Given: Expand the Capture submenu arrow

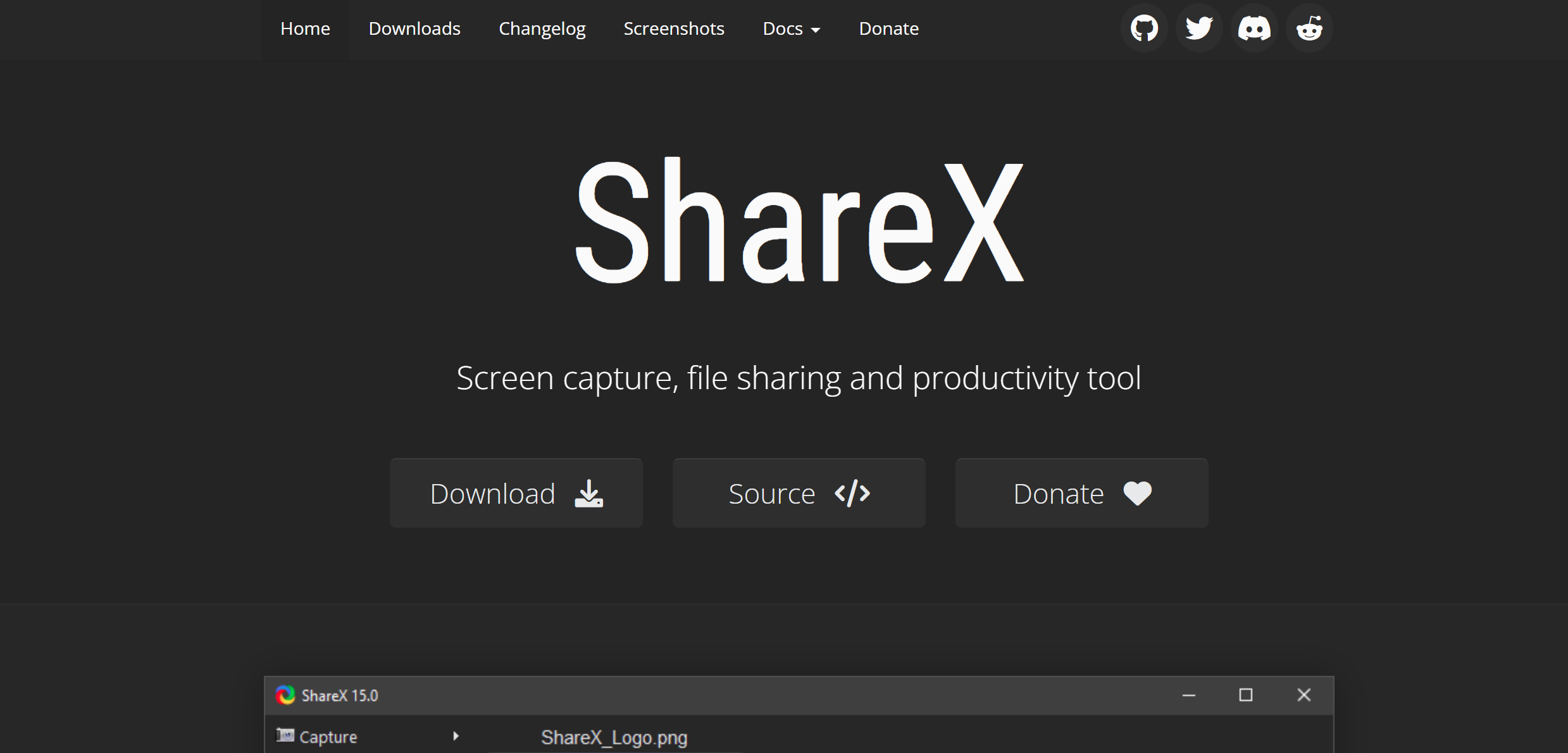Looking at the screenshot, I should (456, 736).
